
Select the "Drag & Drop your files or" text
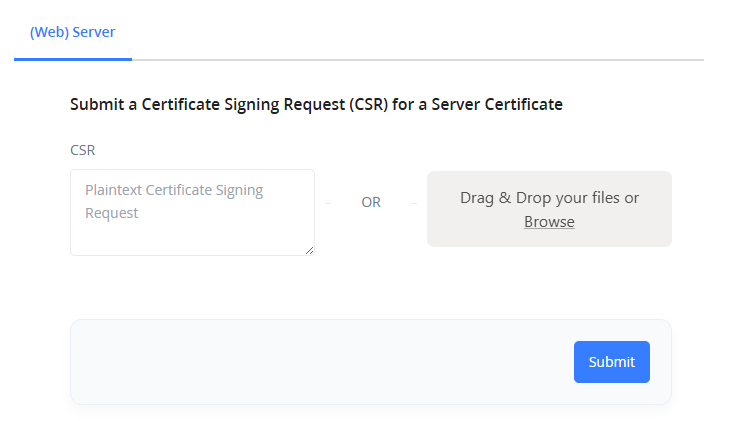point(549,198)
